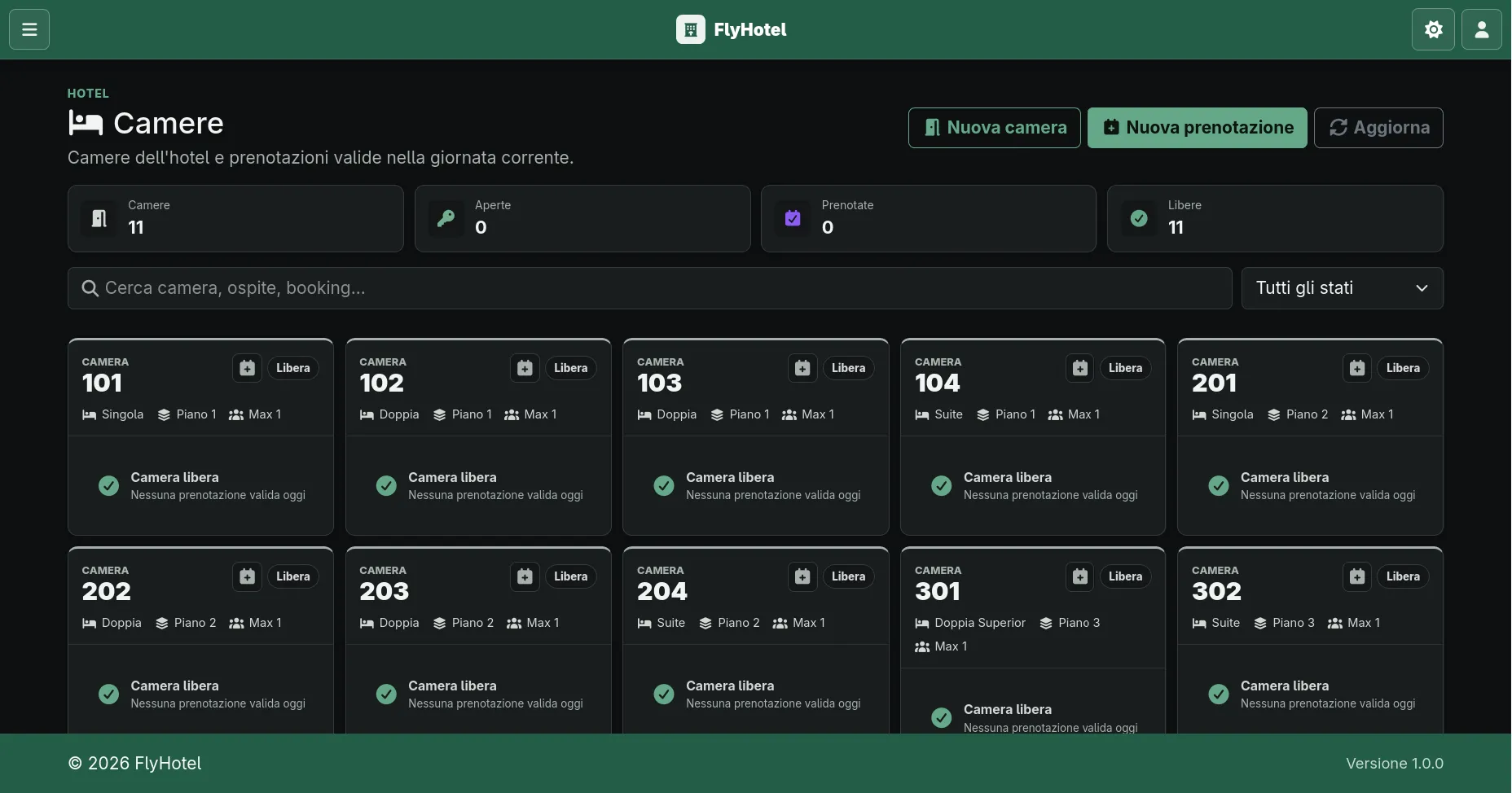Add a booking for room 301
Screen dimensions: 1512x793
1080,576
